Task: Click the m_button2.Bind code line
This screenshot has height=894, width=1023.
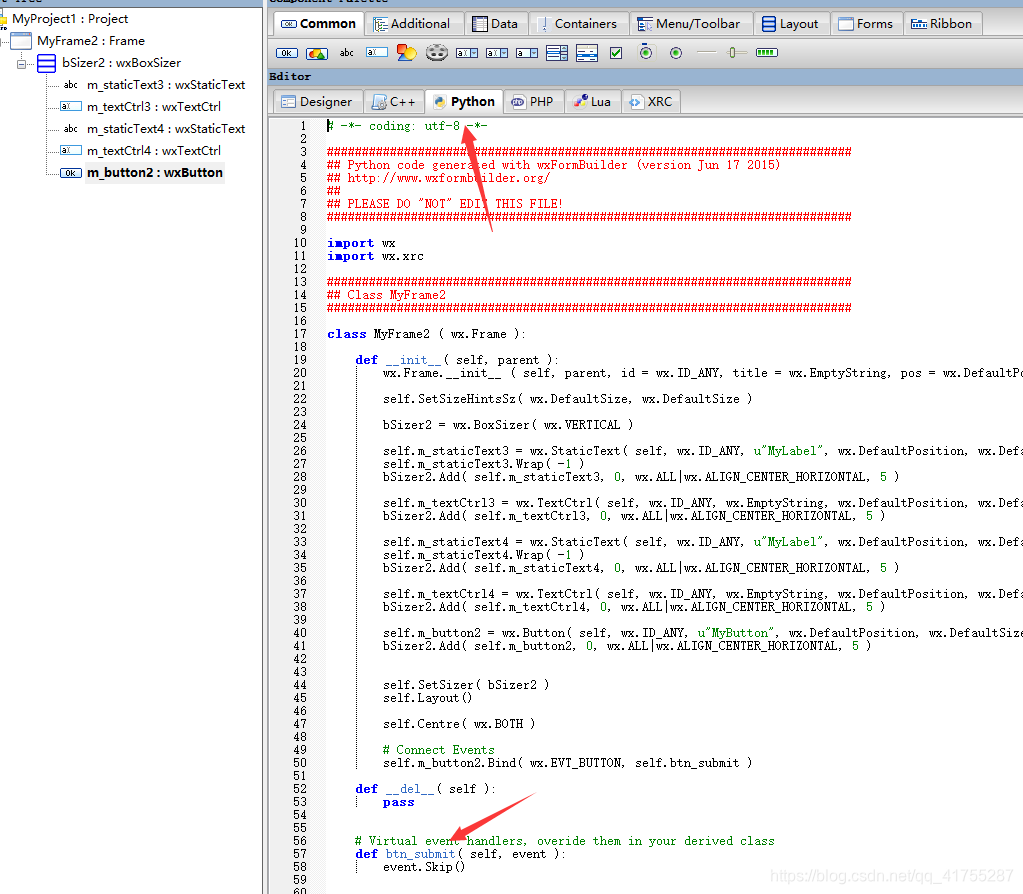Action: tap(567, 763)
